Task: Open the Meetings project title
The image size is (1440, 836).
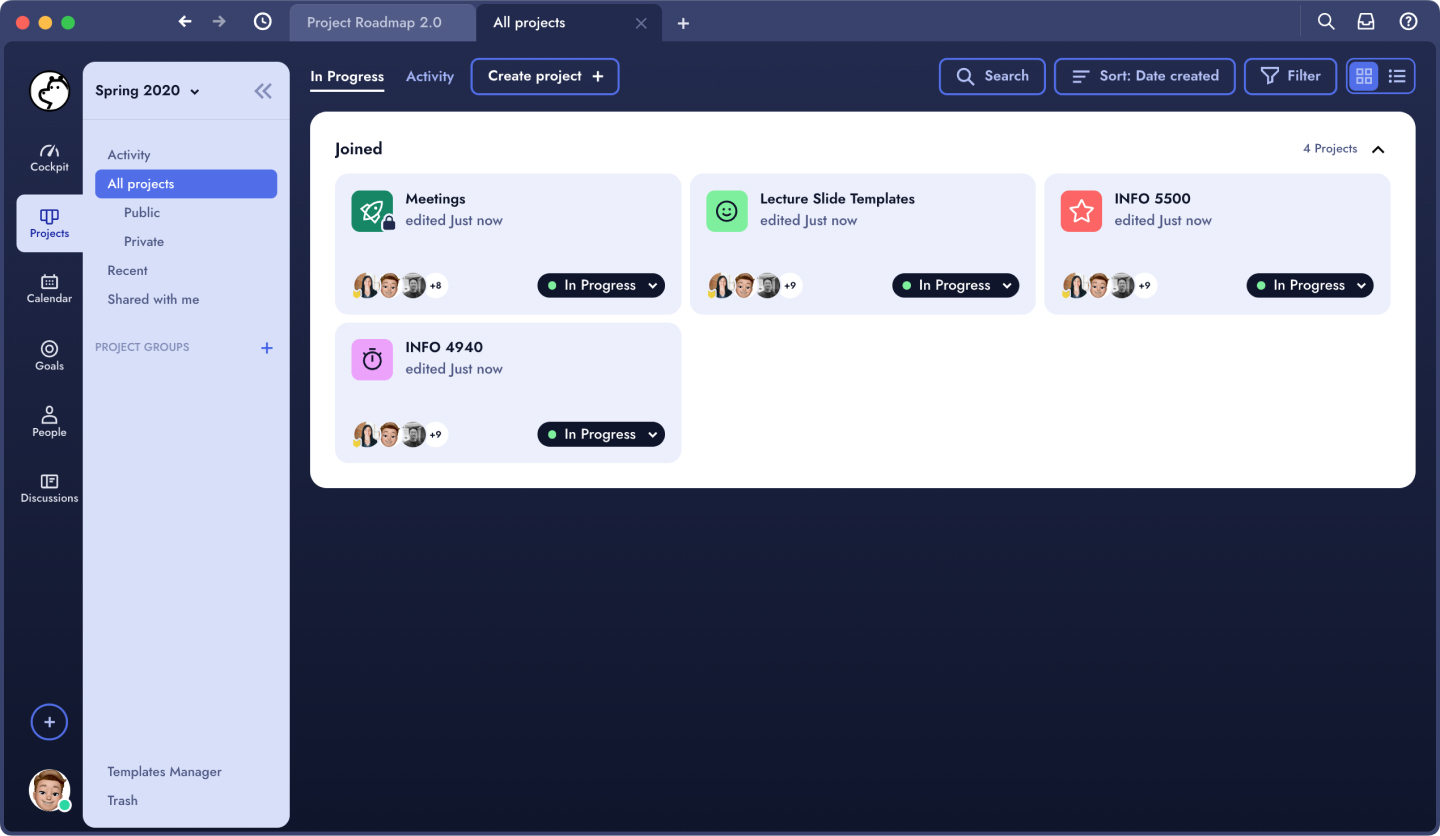Action: pos(435,199)
